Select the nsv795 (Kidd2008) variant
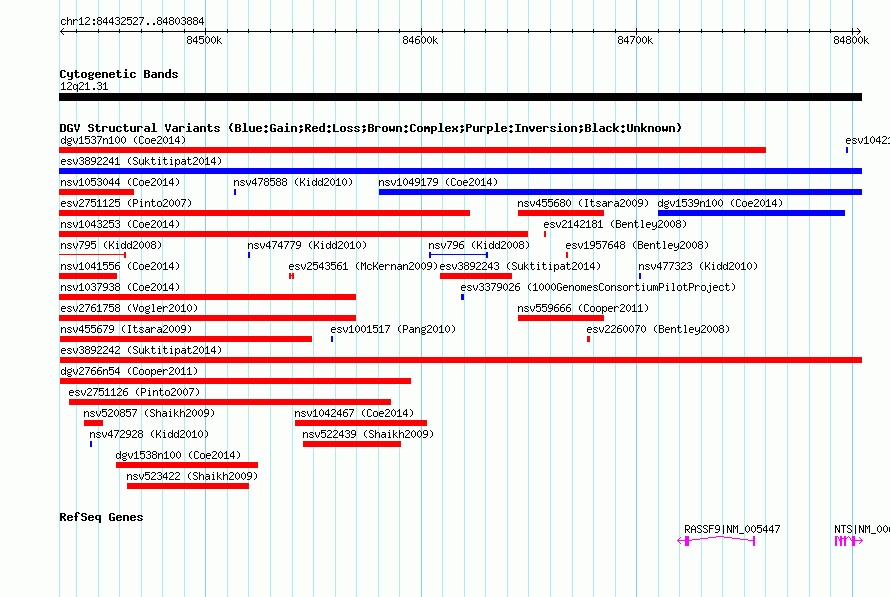This screenshot has height=597, width=890. coord(111,245)
